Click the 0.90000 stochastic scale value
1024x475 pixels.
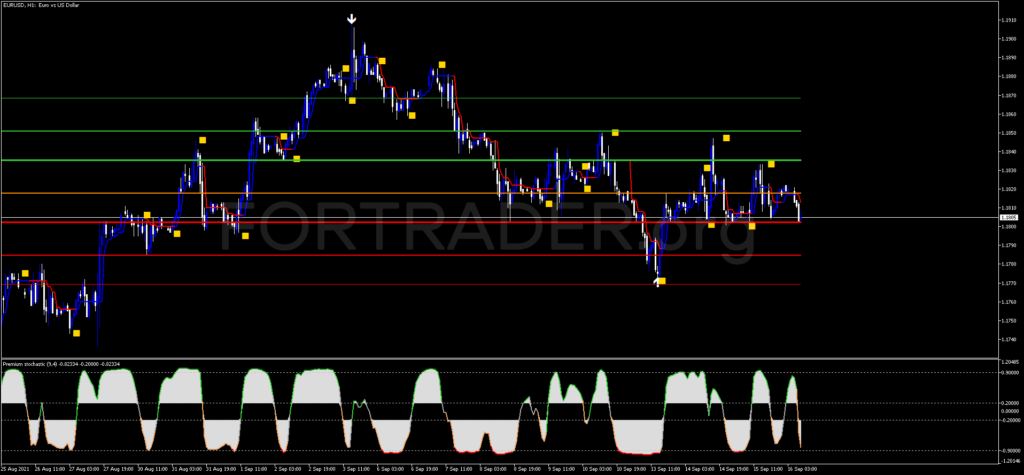(x=1010, y=372)
